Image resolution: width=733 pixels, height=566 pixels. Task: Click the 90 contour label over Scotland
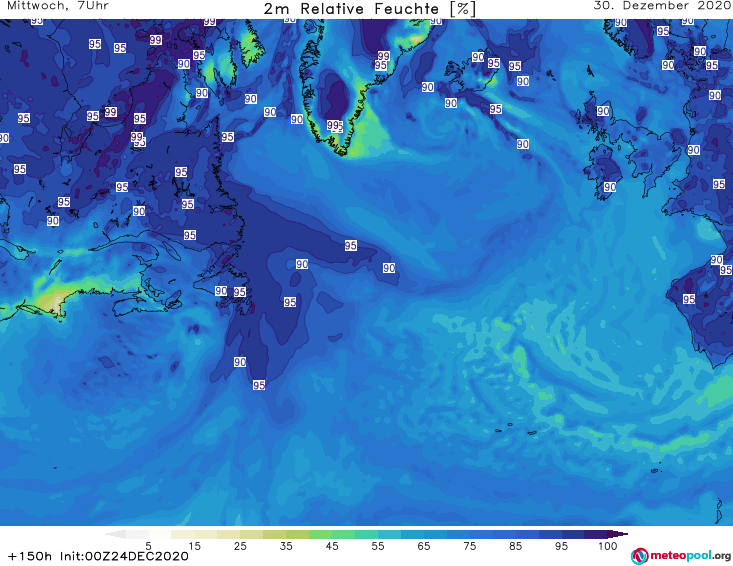pos(603,111)
